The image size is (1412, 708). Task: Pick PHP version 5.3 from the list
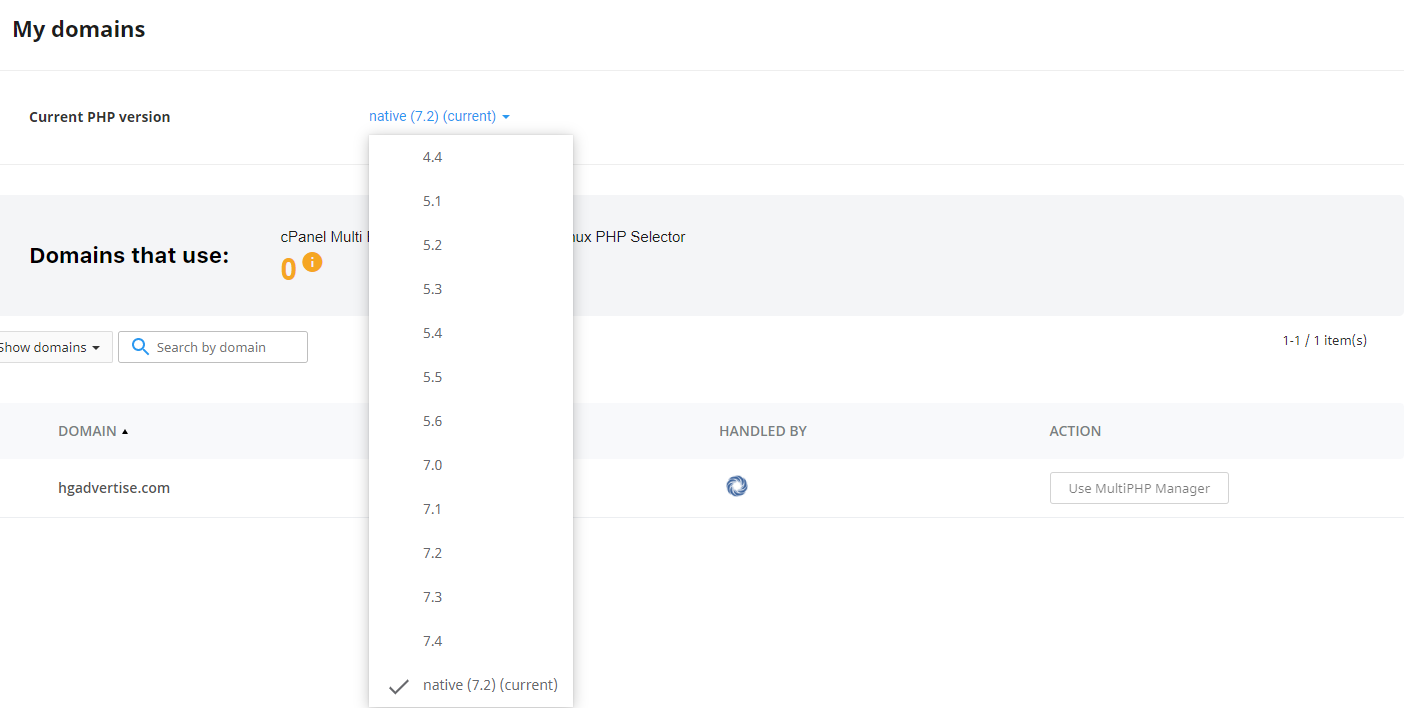432,288
